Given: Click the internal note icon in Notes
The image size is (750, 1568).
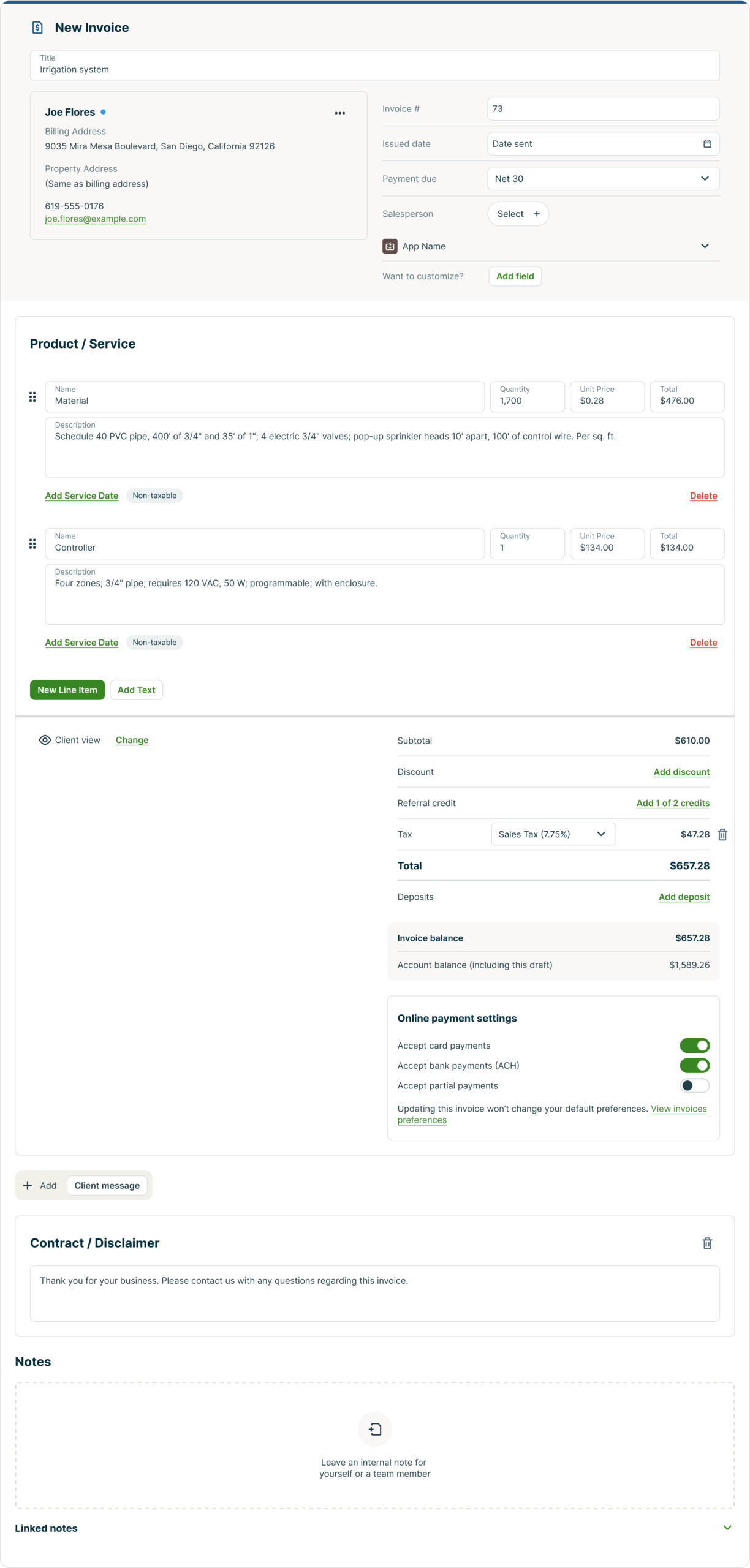Looking at the screenshot, I should 375,1429.
